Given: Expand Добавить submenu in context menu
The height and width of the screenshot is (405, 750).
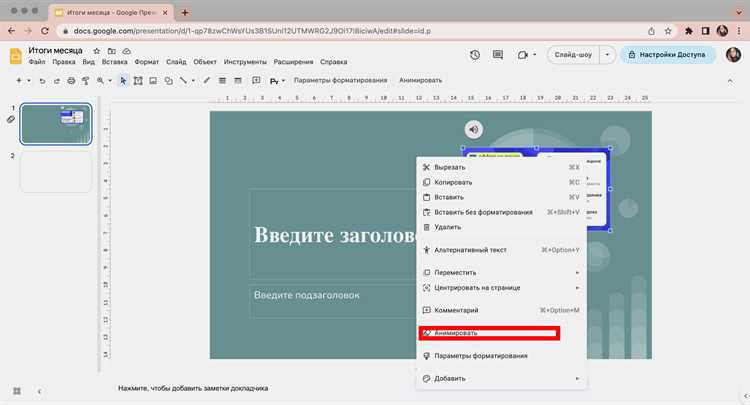Looking at the screenshot, I should 501,378.
